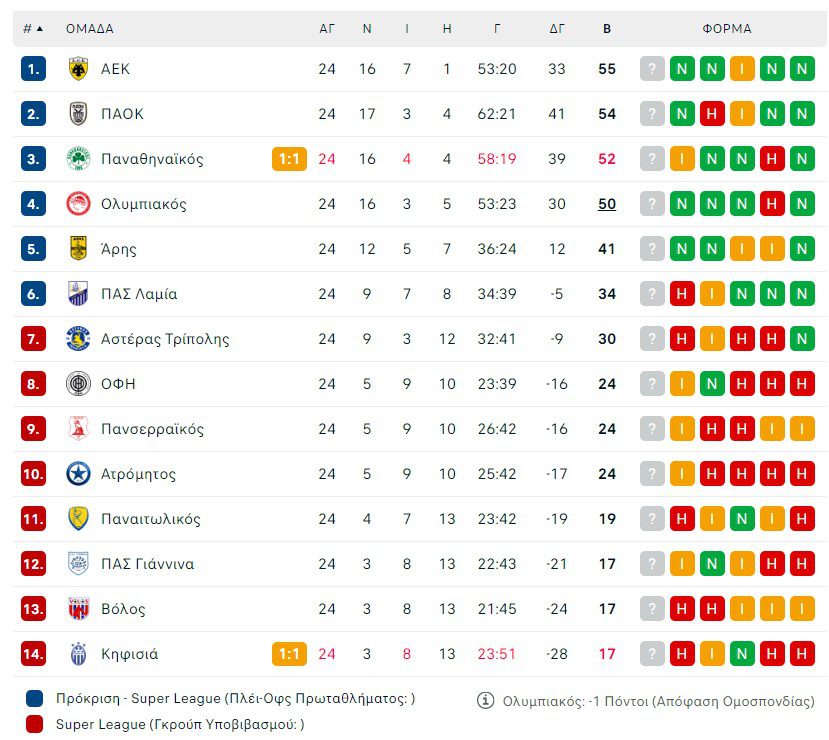The height and width of the screenshot is (740, 829).
Task: Click the AEK team crest icon
Action: [78, 69]
